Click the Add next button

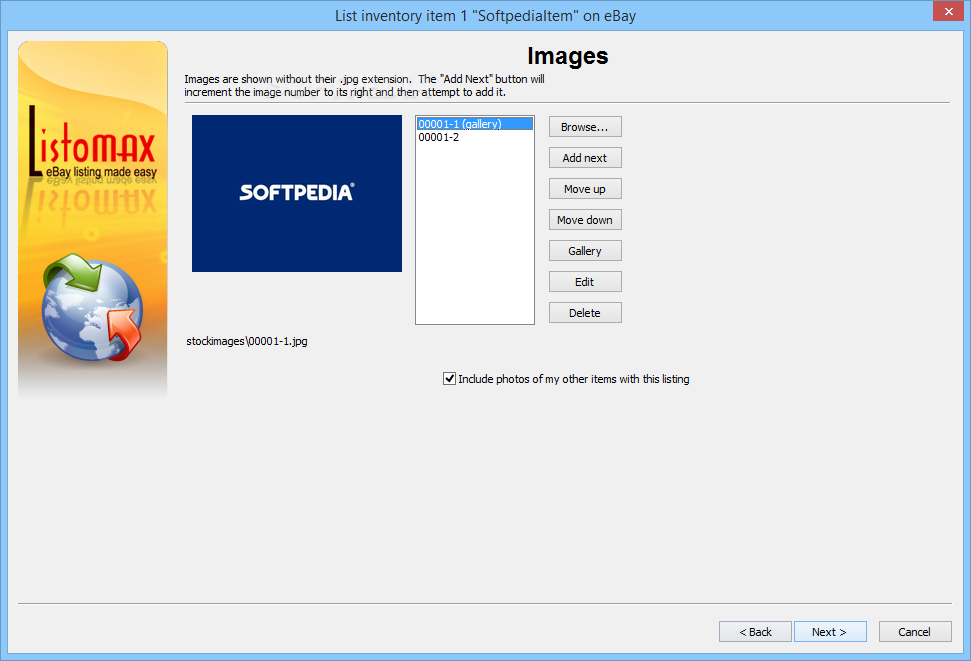click(x=585, y=158)
